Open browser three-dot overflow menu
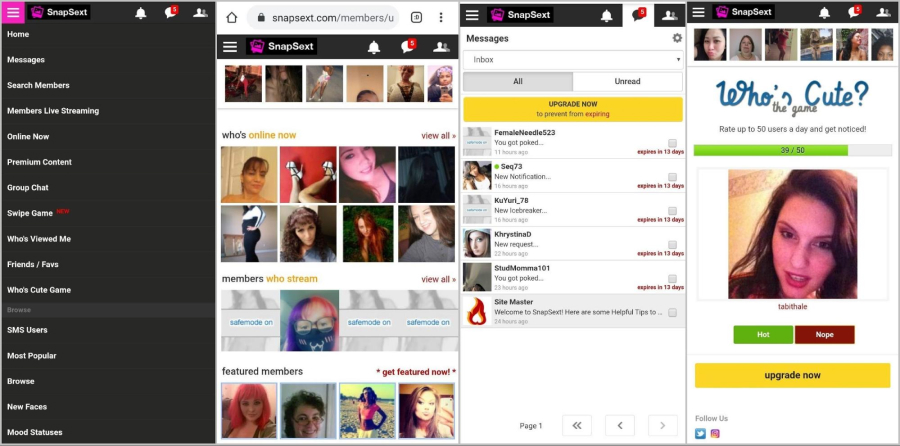Image resolution: width=900 pixels, height=446 pixels. coord(441,17)
